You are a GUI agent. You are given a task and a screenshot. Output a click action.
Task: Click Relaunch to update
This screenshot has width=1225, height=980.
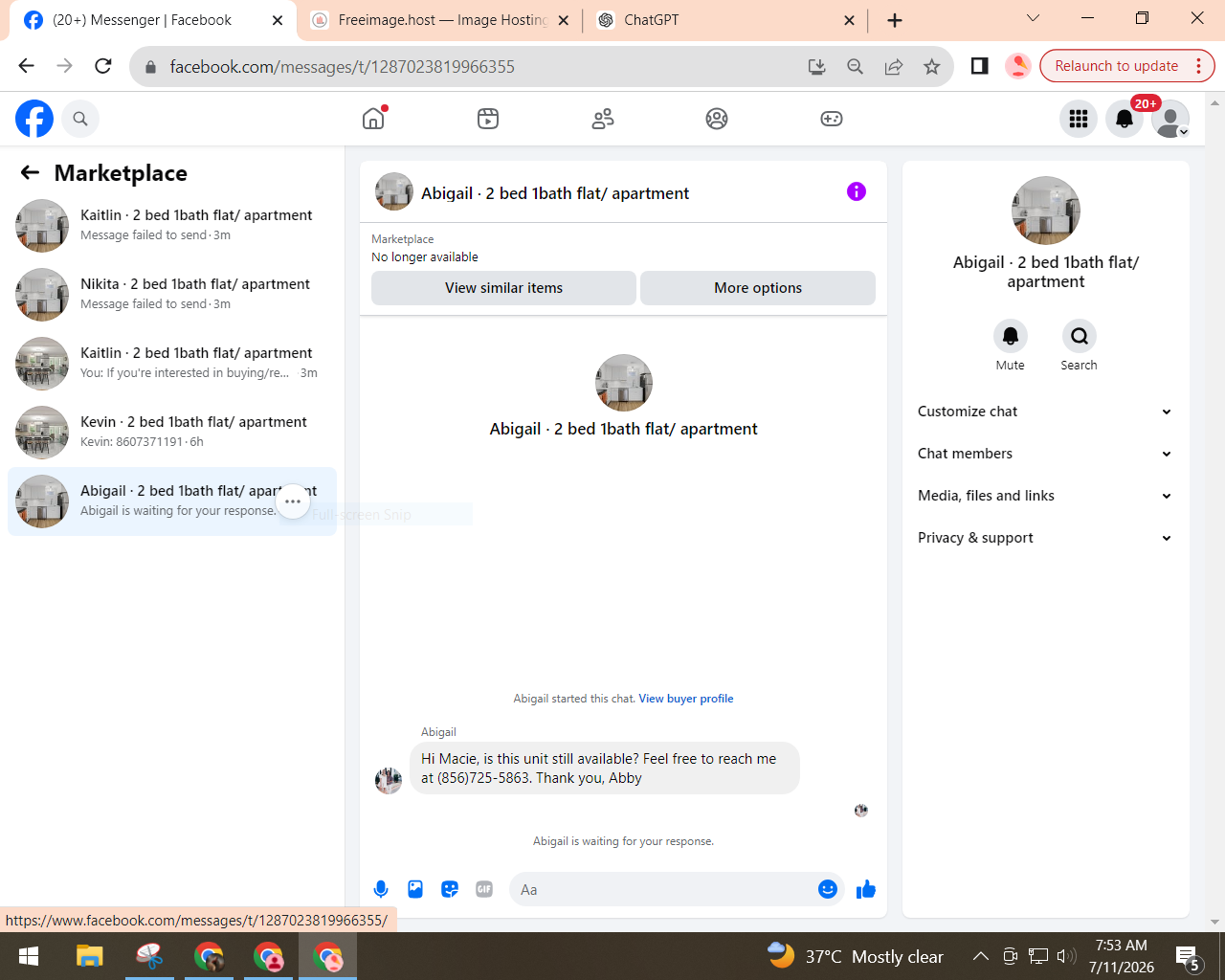1116,66
